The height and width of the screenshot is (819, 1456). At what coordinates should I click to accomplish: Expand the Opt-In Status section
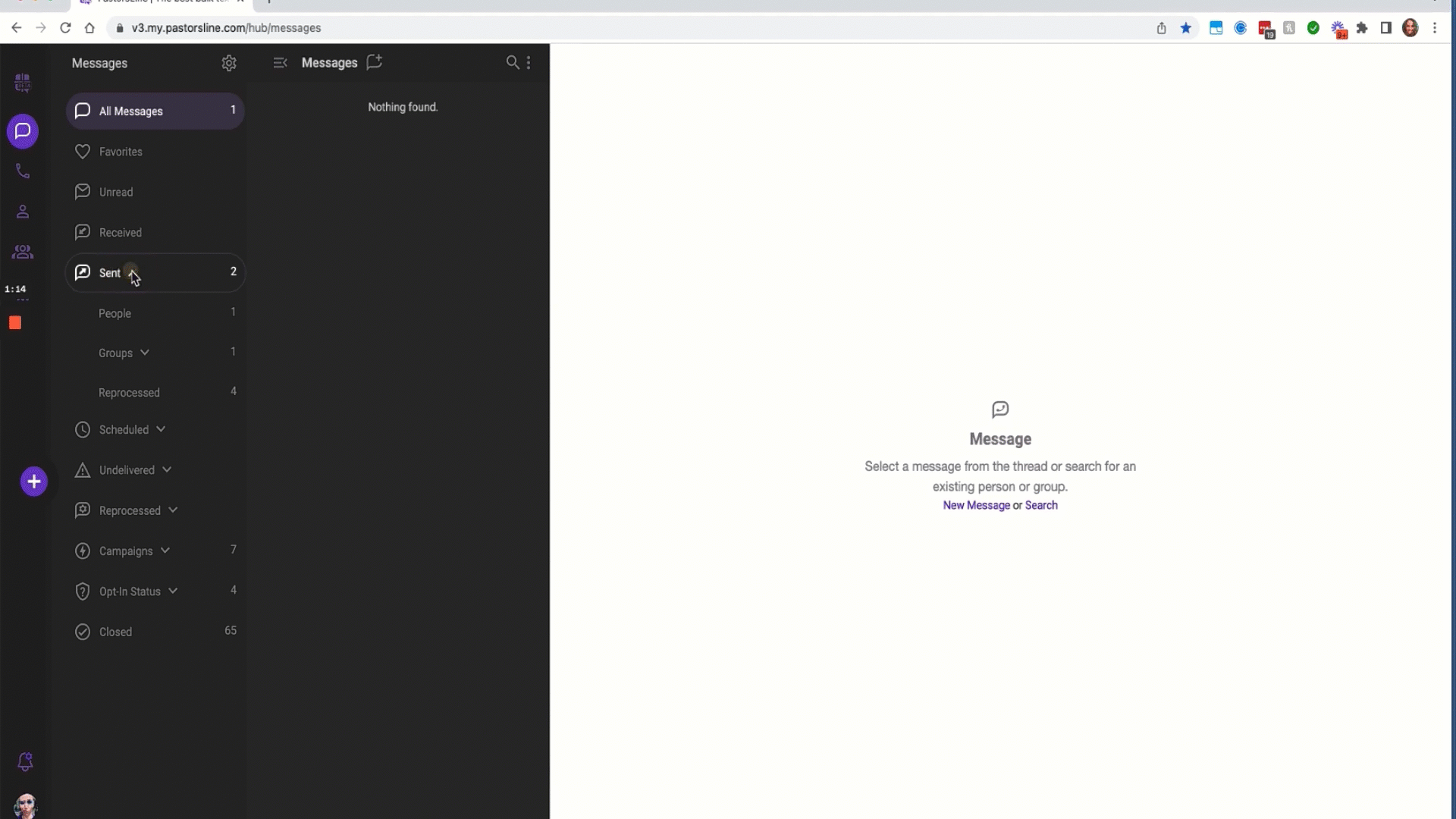pos(173,591)
